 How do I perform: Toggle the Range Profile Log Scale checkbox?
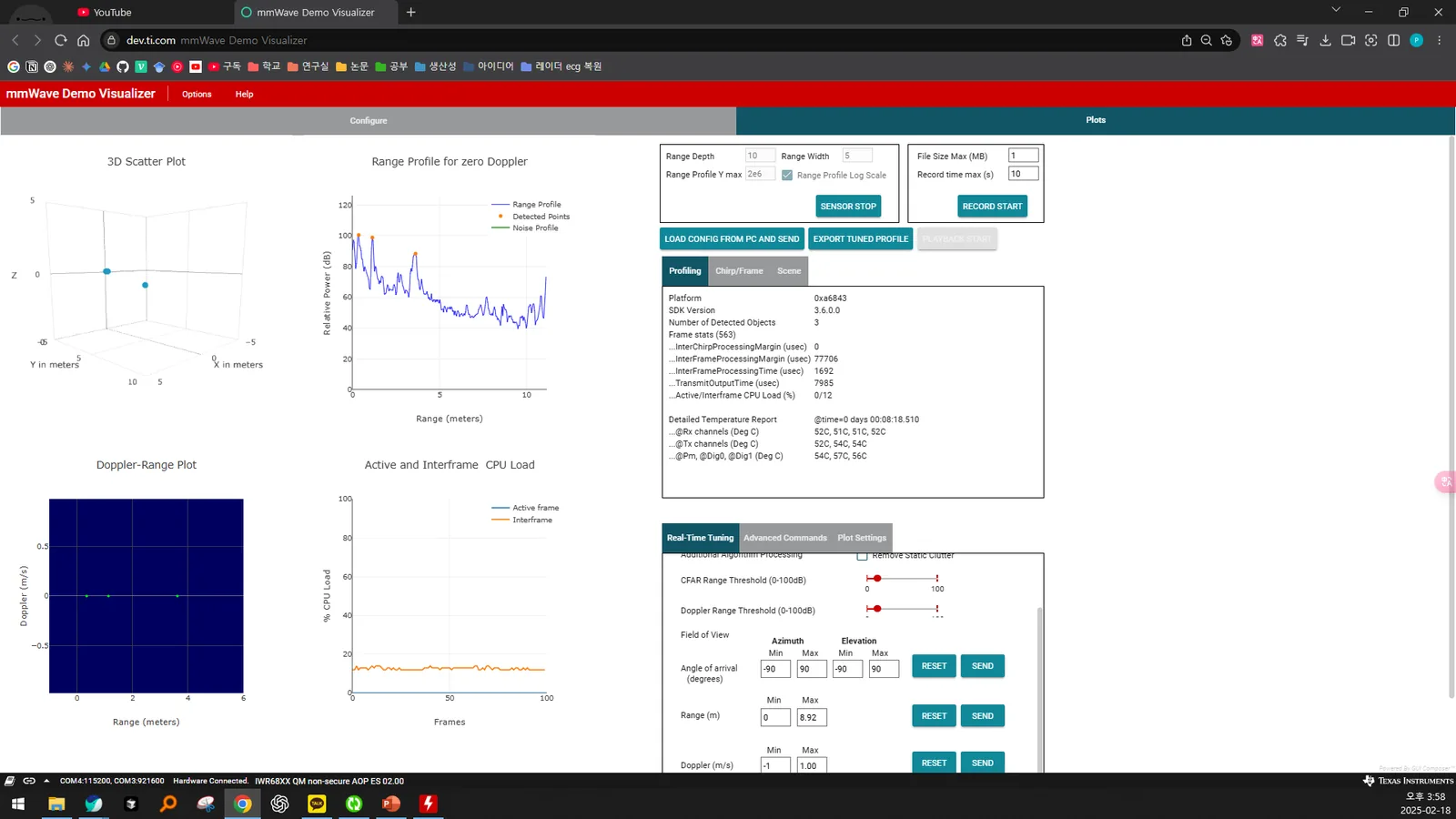click(x=787, y=175)
